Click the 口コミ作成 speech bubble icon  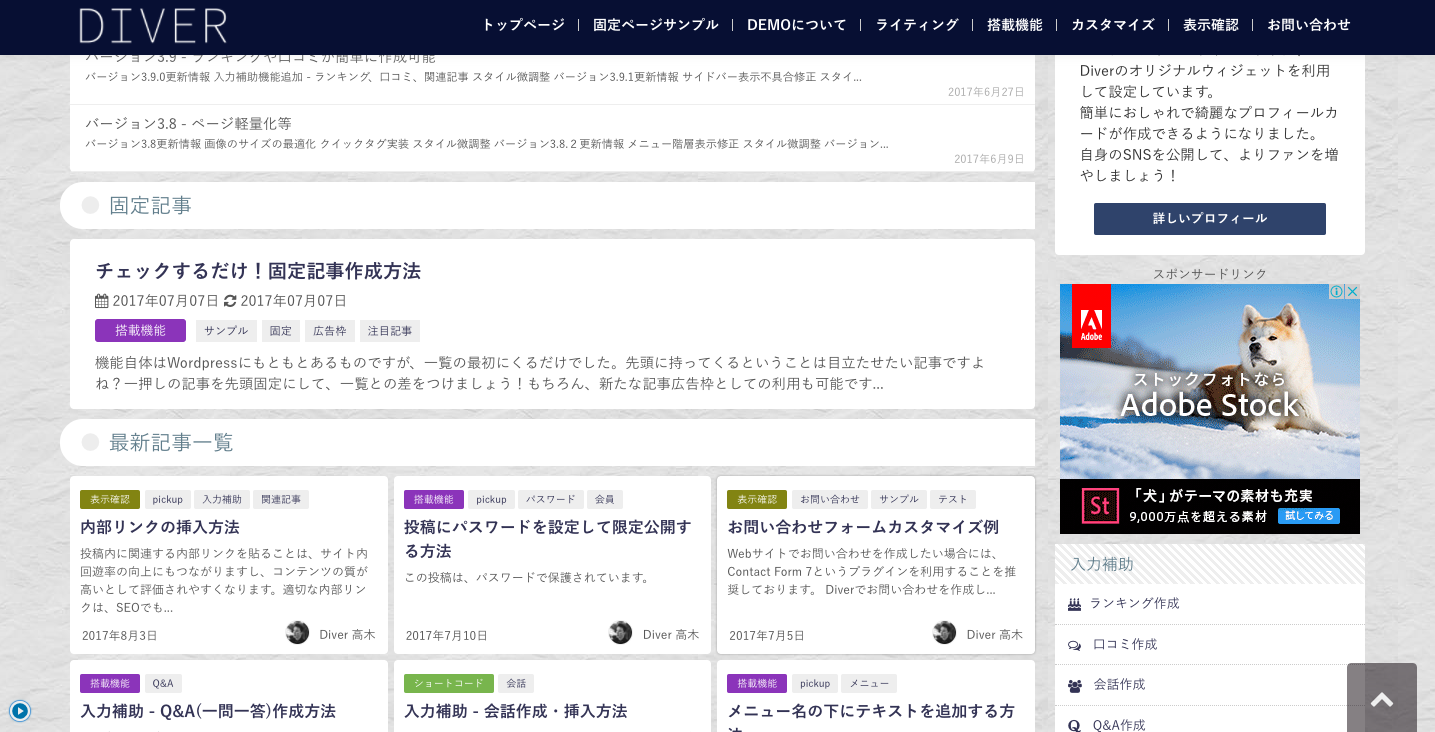1074,645
